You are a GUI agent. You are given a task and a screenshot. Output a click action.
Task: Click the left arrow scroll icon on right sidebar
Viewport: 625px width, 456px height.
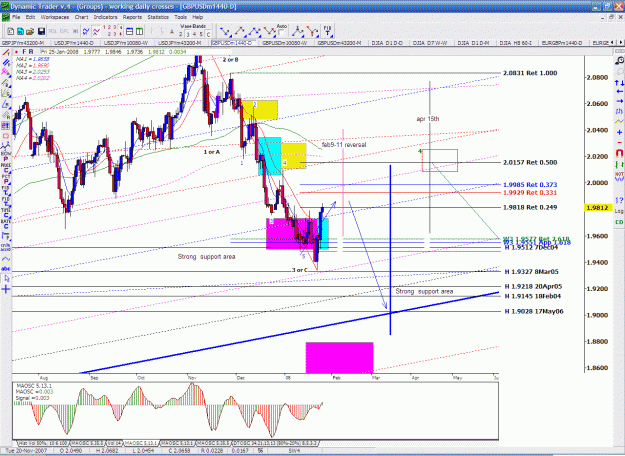[619, 92]
